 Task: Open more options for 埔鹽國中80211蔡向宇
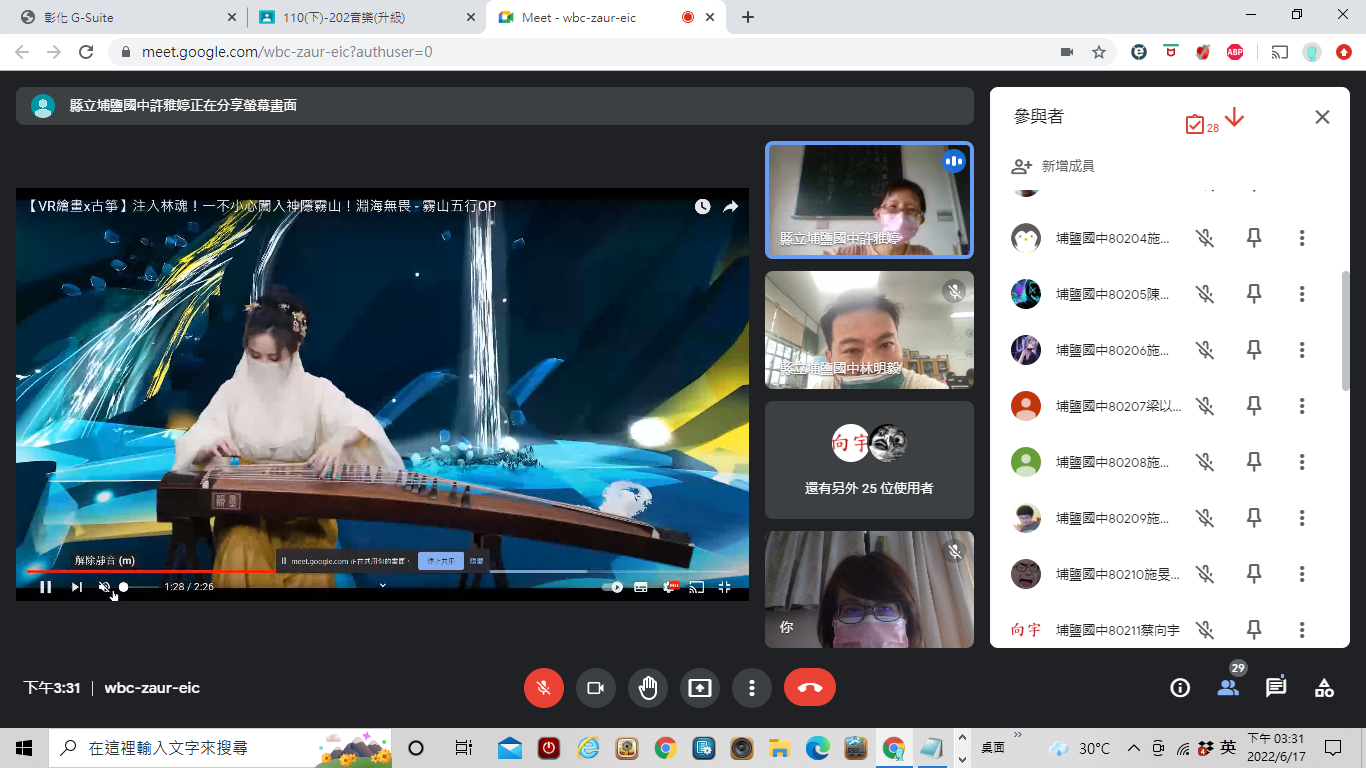coord(1302,630)
